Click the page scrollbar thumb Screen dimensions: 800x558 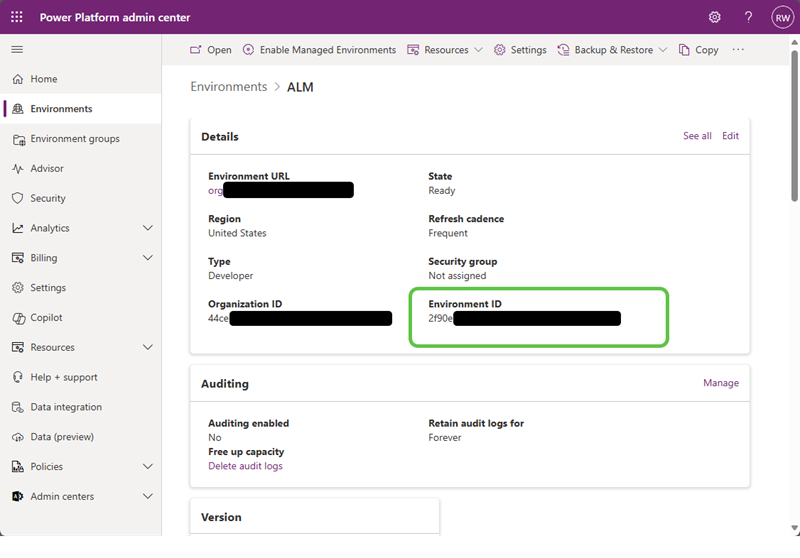tap(794, 125)
